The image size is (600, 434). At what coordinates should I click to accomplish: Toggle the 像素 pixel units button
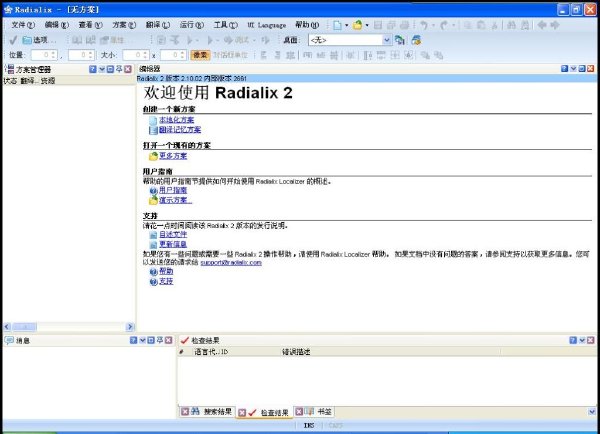pyautogui.click(x=200, y=55)
